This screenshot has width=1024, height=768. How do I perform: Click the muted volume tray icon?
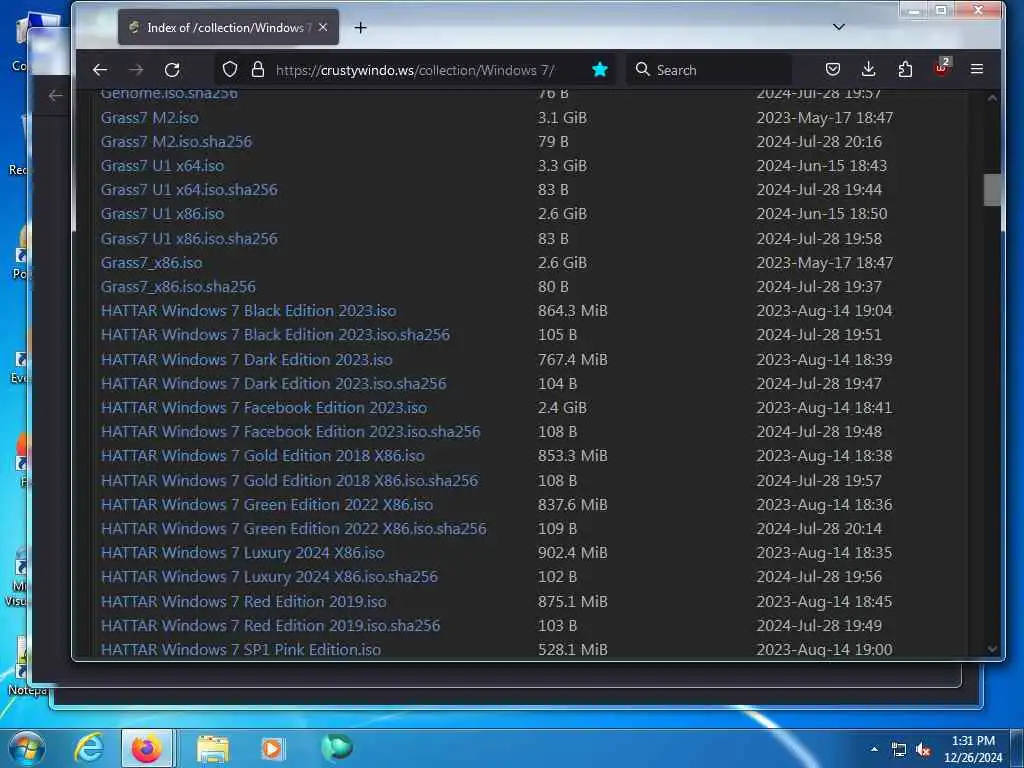point(923,750)
